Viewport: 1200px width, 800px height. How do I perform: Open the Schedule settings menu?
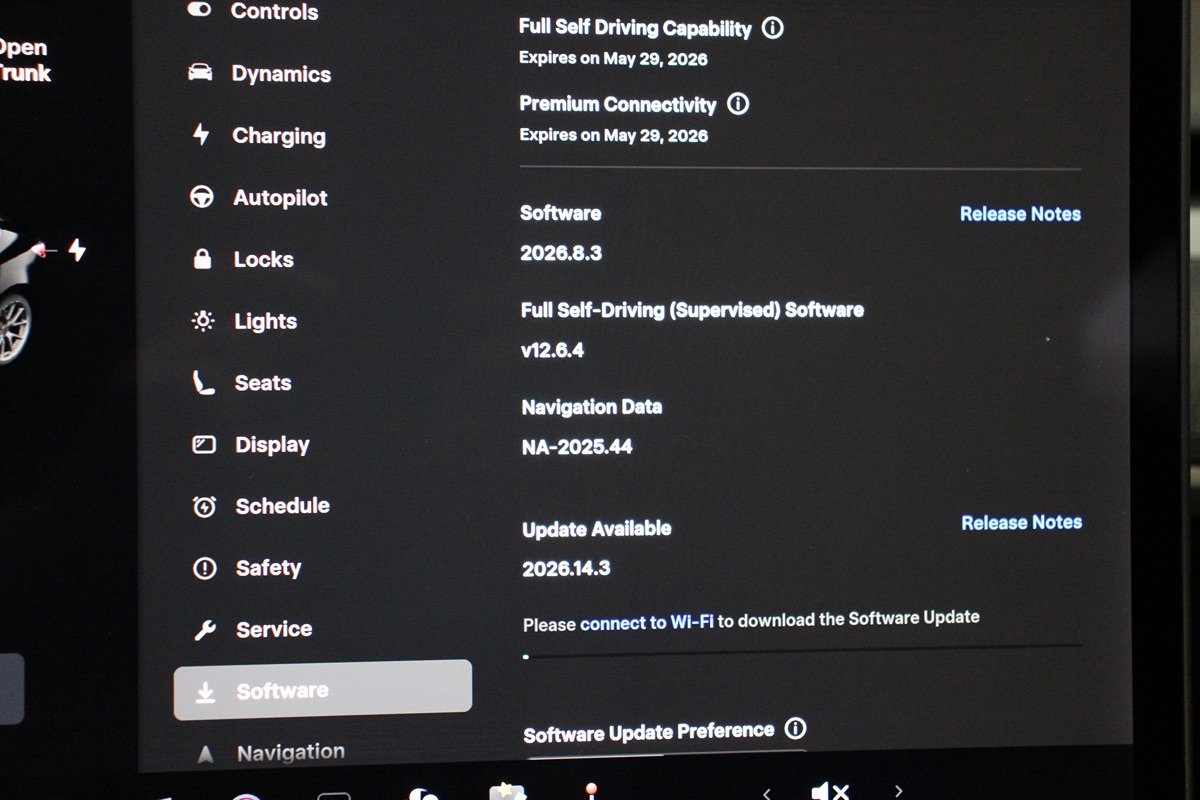[261, 506]
